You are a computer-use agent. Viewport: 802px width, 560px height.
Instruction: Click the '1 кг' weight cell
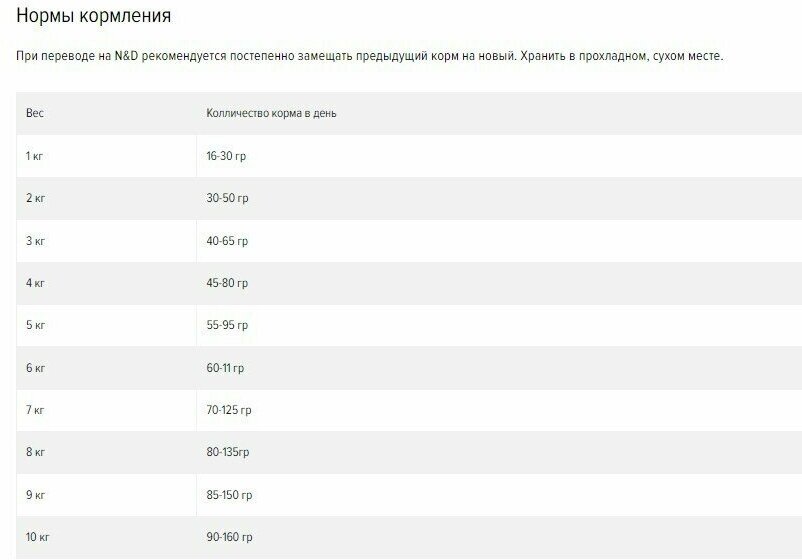(x=106, y=156)
